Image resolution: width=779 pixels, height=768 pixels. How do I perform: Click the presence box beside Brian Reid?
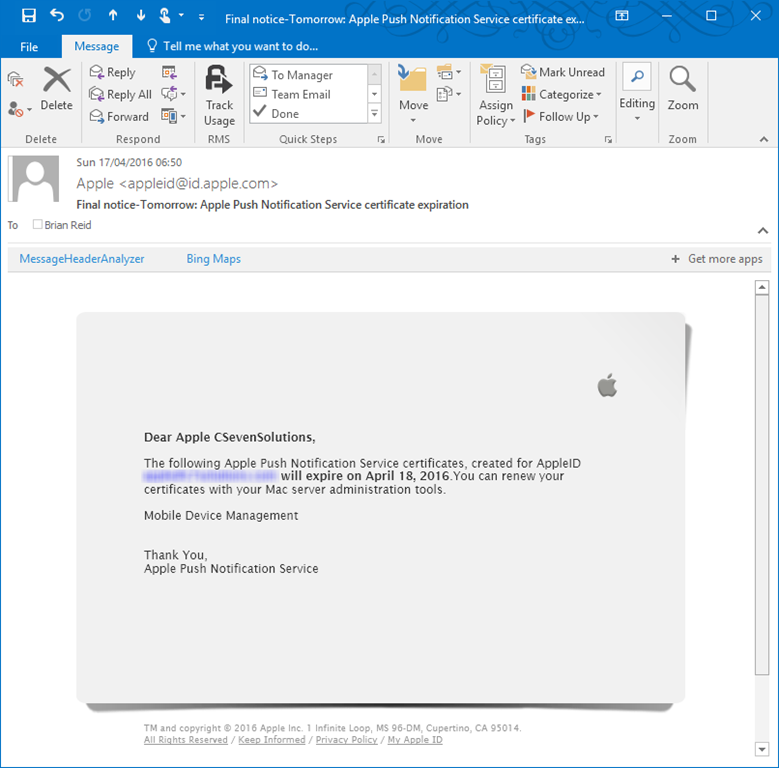click(x=37, y=224)
